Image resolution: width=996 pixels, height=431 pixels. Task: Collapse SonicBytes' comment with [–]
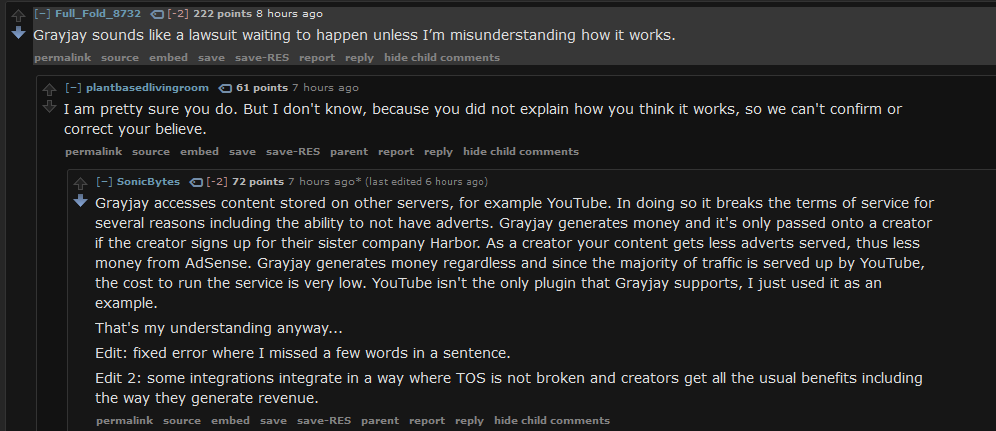[x=105, y=182]
